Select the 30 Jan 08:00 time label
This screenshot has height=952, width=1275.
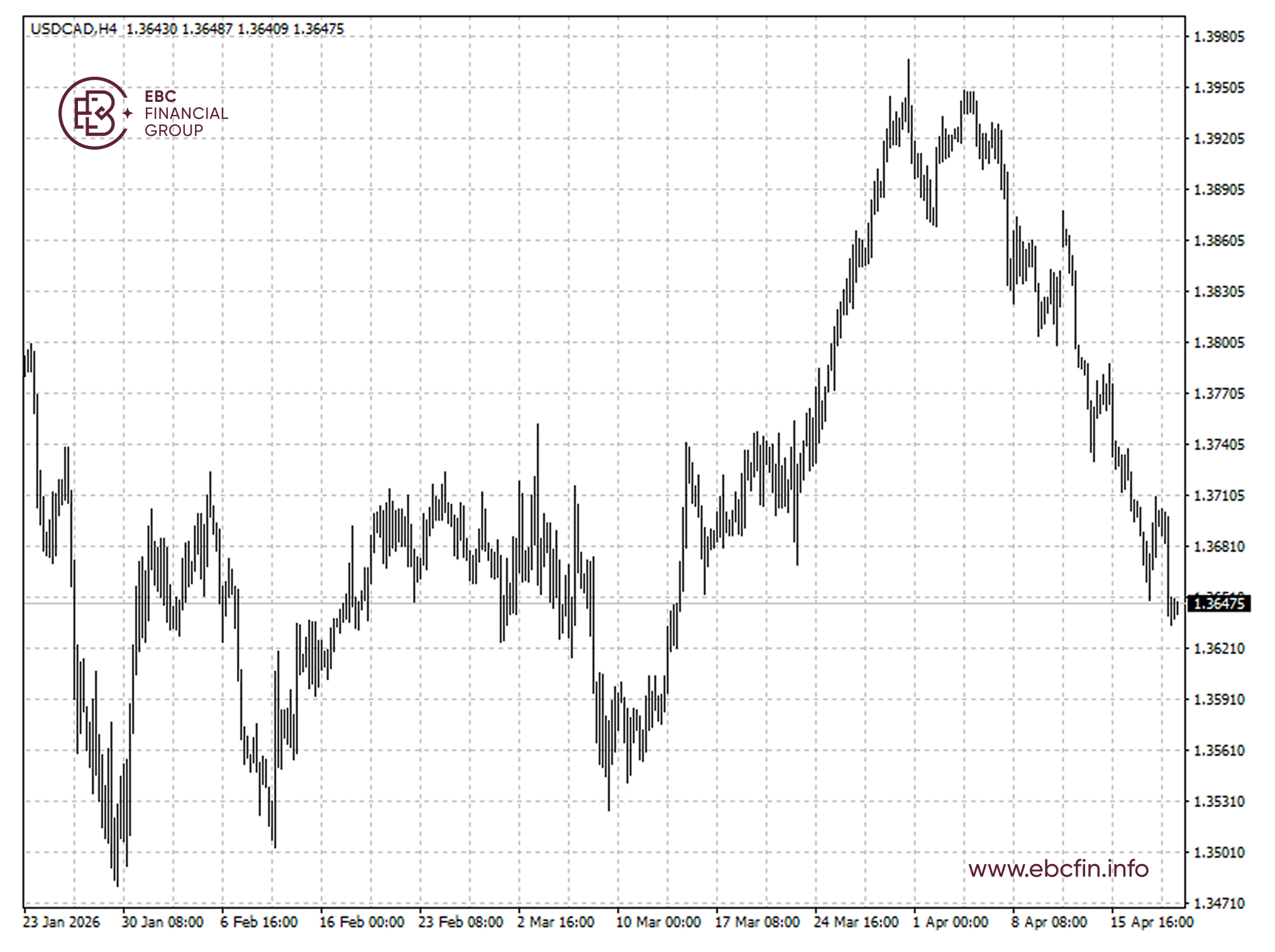(162, 922)
